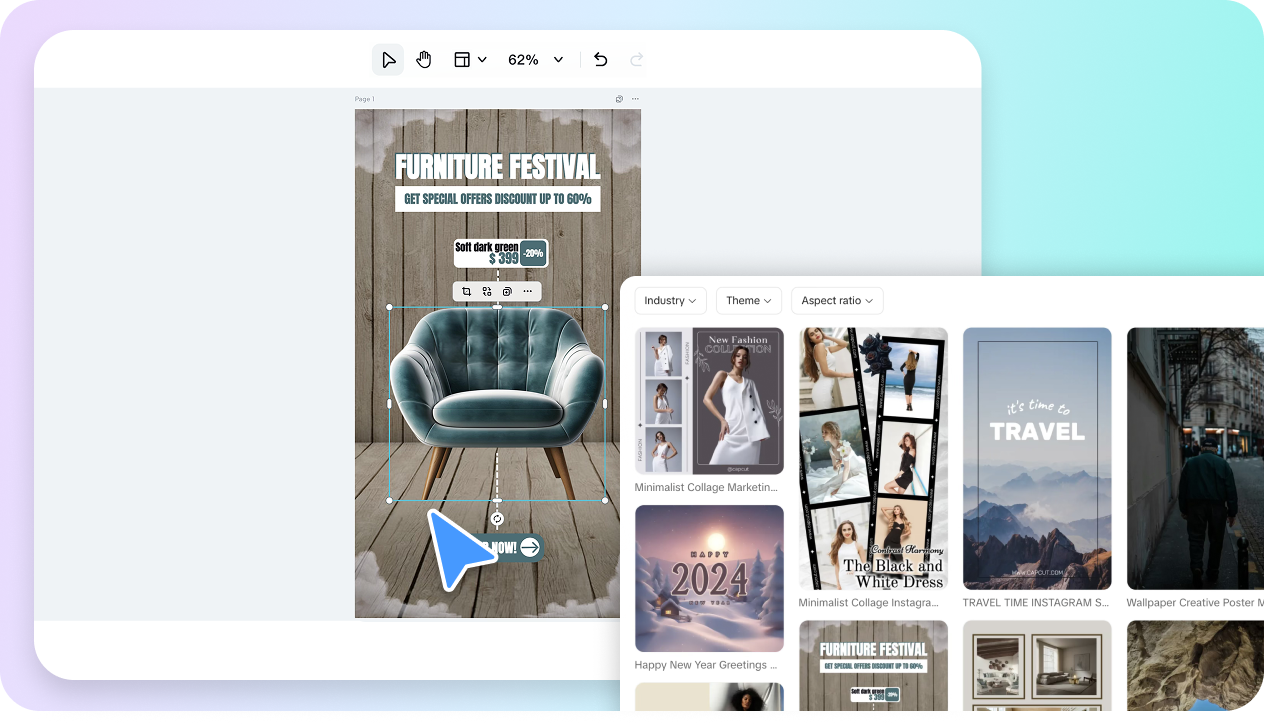Screen dimensions: 1264x724
Task: Open the Wallpaper Creative Poster template
Action: pyautogui.click(x=1195, y=458)
